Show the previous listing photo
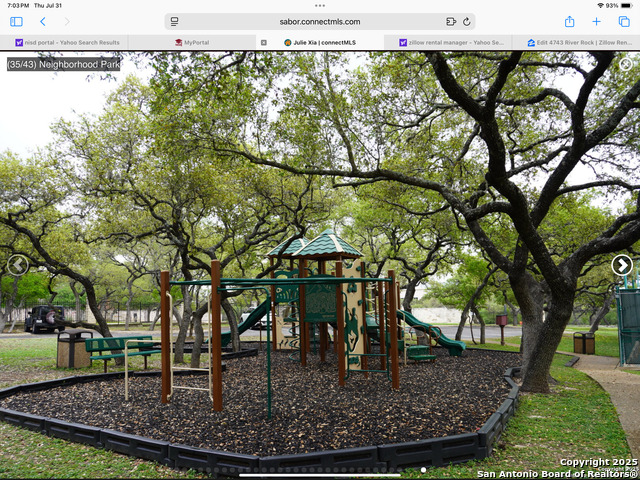Viewport: 640px width, 480px height. pyautogui.click(x=17, y=265)
